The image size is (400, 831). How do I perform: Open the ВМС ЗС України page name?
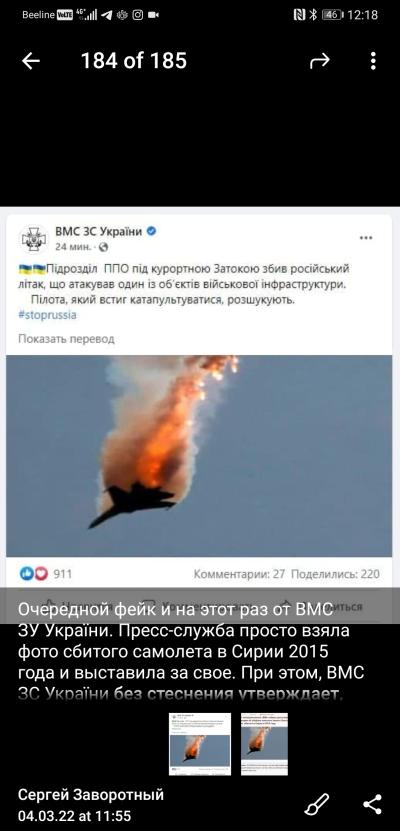[99, 232]
